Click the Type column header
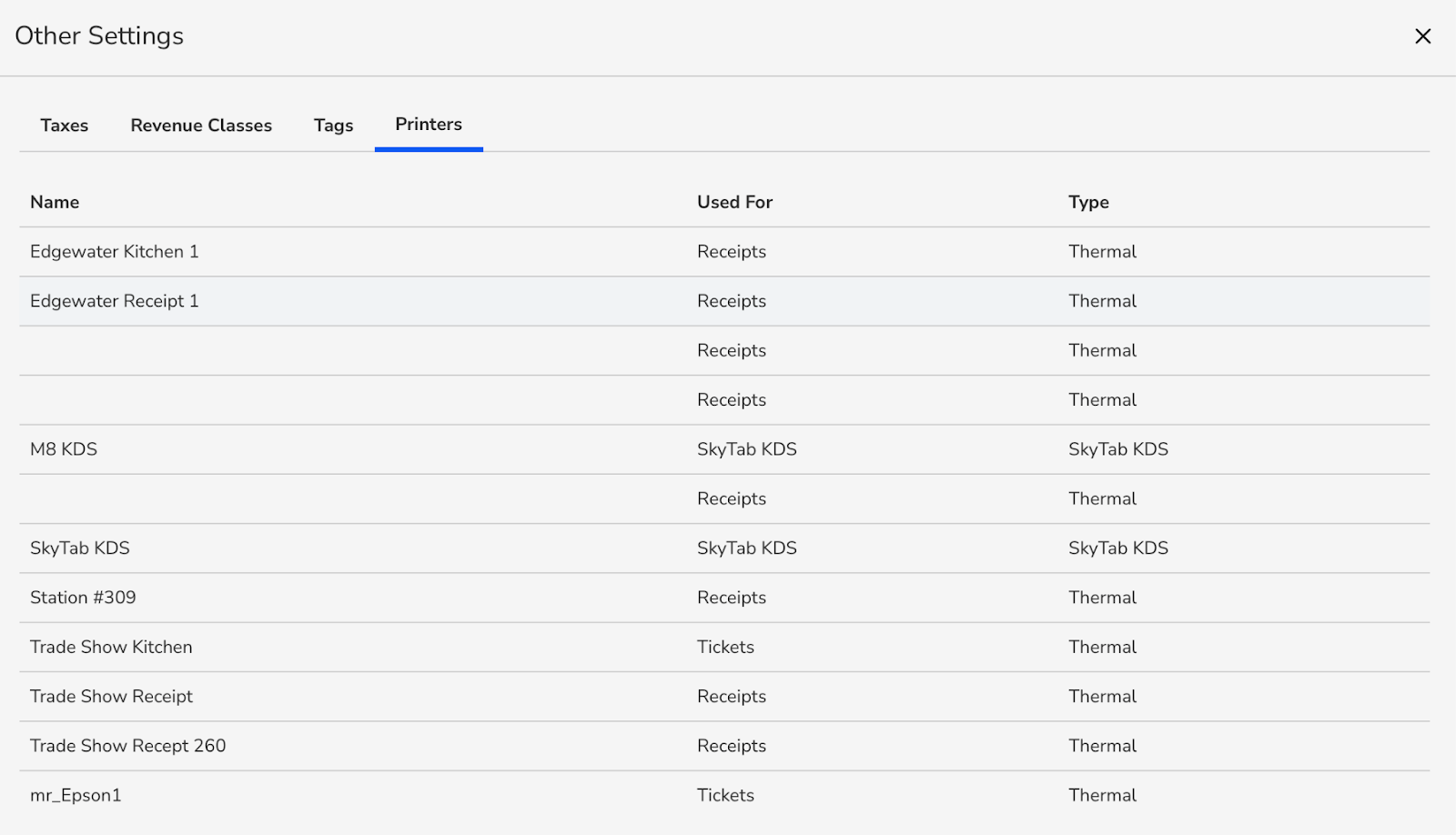Image resolution: width=1456 pixels, height=835 pixels. pyautogui.click(x=1088, y=202)
